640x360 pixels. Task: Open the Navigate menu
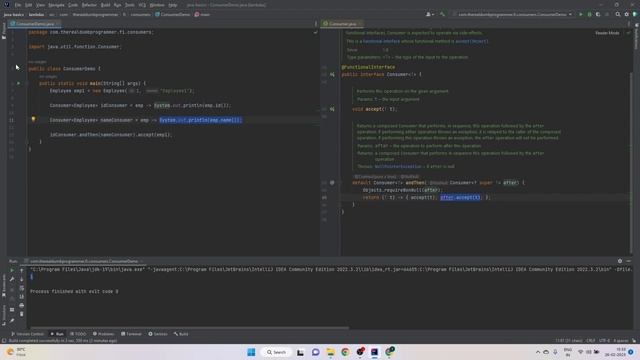pyautogui.click(x=56, y=5)
